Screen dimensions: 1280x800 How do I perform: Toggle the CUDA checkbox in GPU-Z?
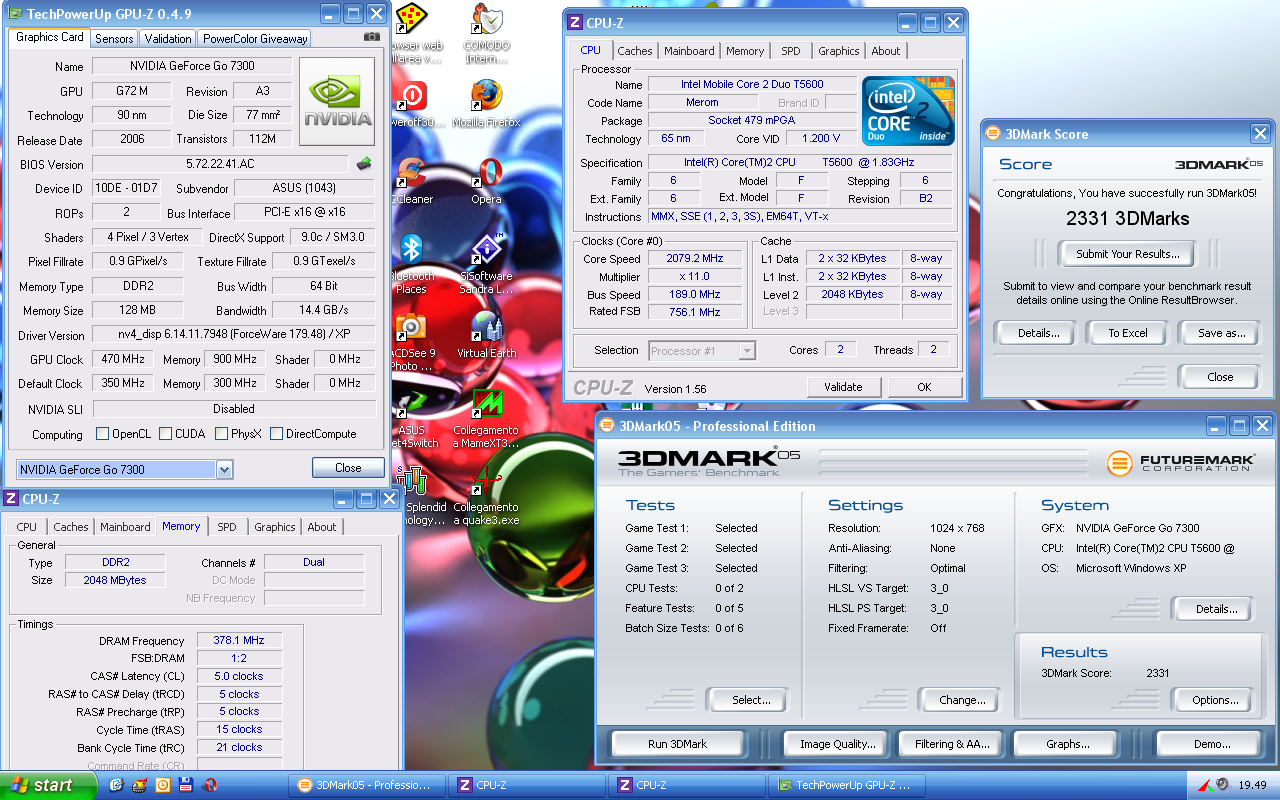[x=166, y=434]
